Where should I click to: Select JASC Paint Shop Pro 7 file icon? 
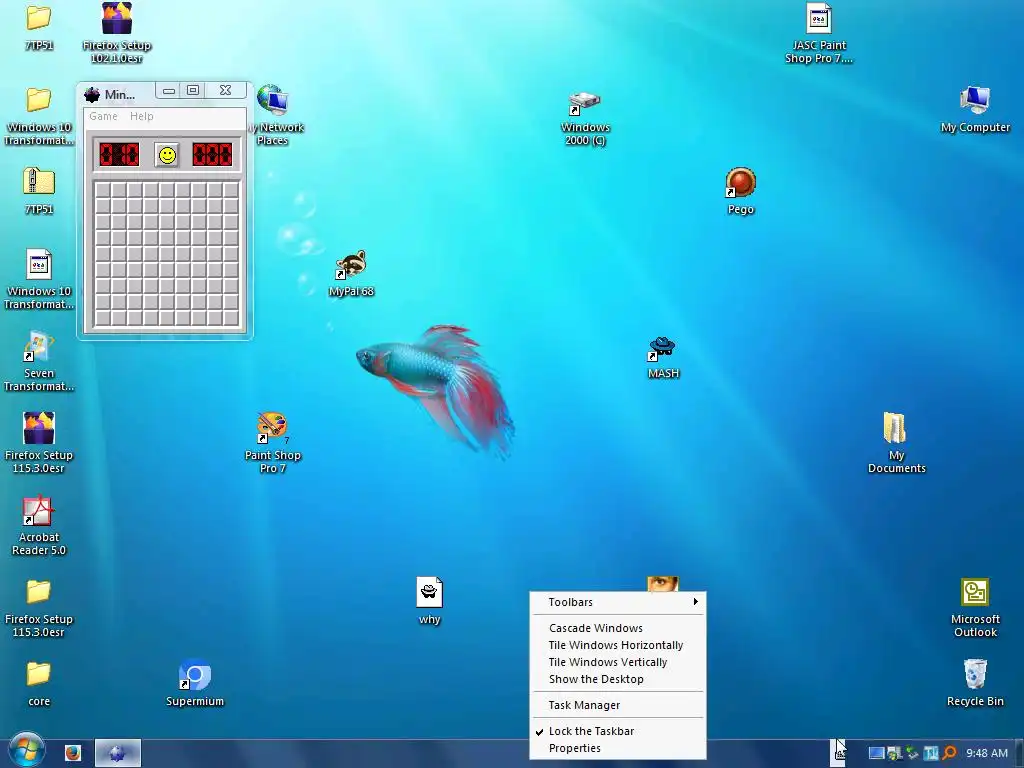click(x=818, y=18)
